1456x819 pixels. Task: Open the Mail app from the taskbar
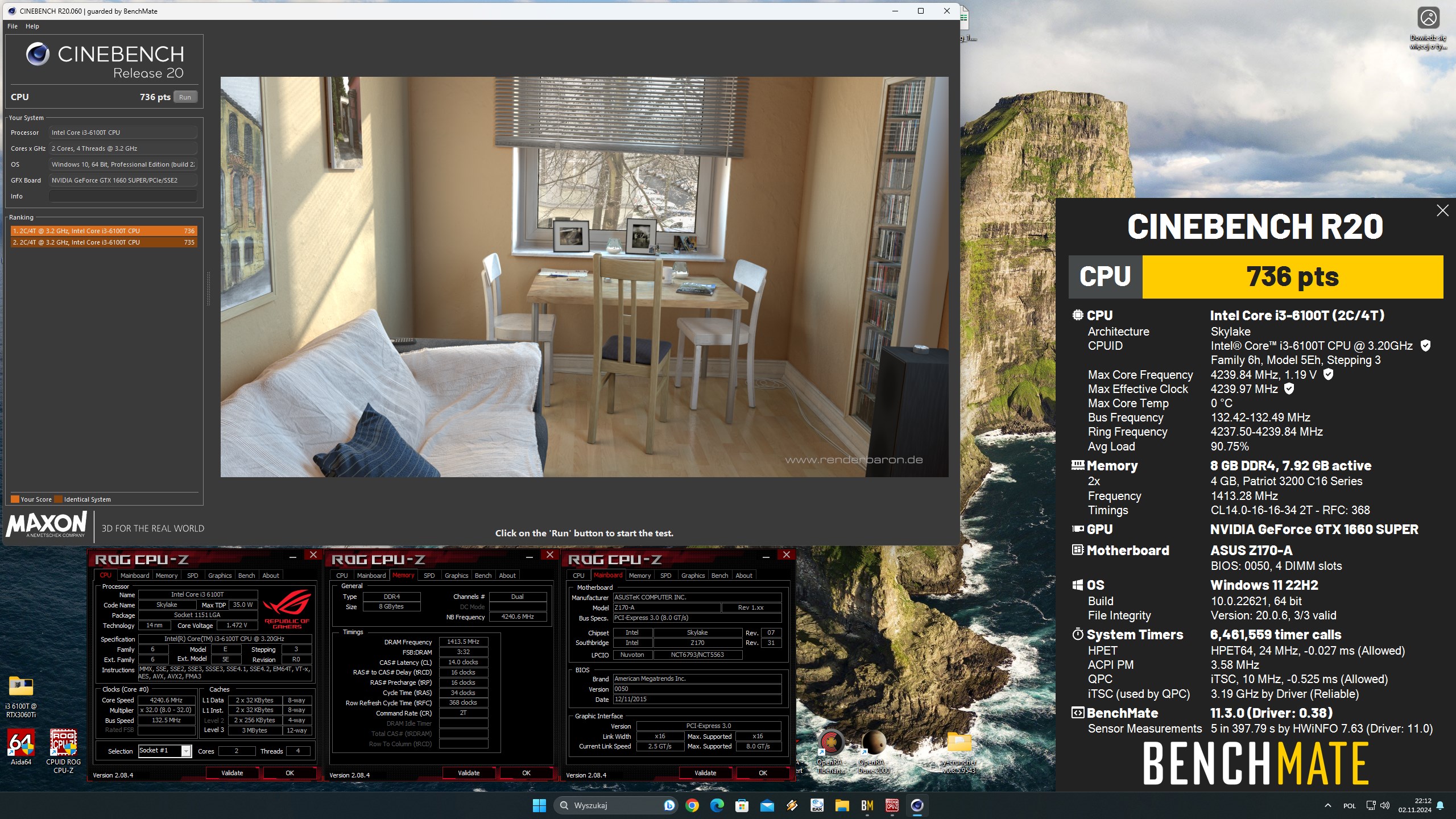767,805
